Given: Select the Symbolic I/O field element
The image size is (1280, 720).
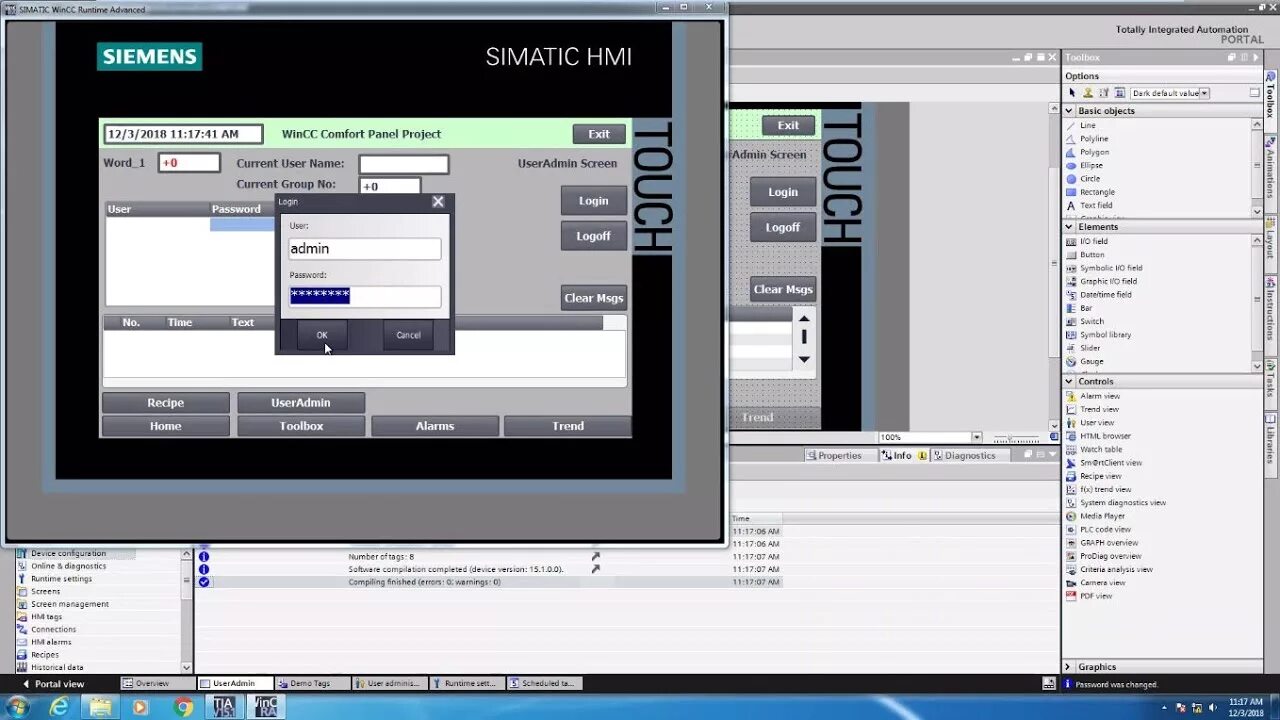Looking at the screenshot, I should point(1110,268).
